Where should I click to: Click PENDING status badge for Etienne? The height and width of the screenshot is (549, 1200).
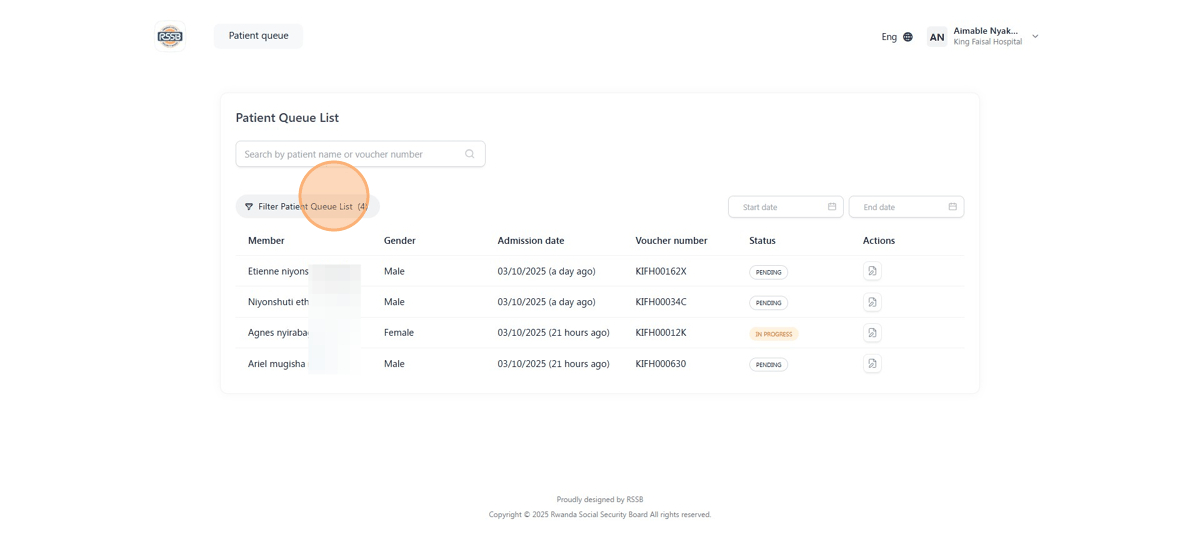[768, 272]
